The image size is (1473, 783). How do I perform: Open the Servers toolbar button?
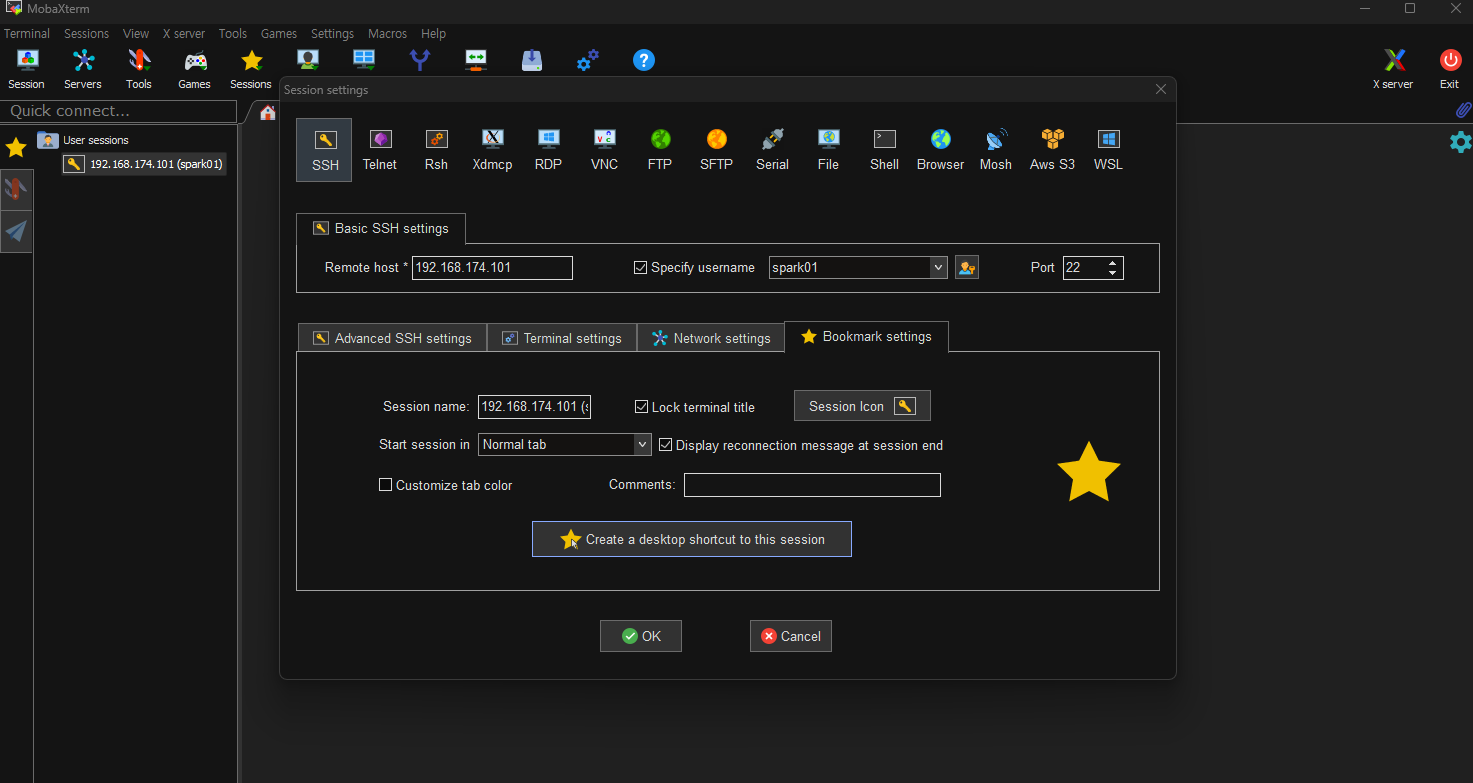click(83, 69)
